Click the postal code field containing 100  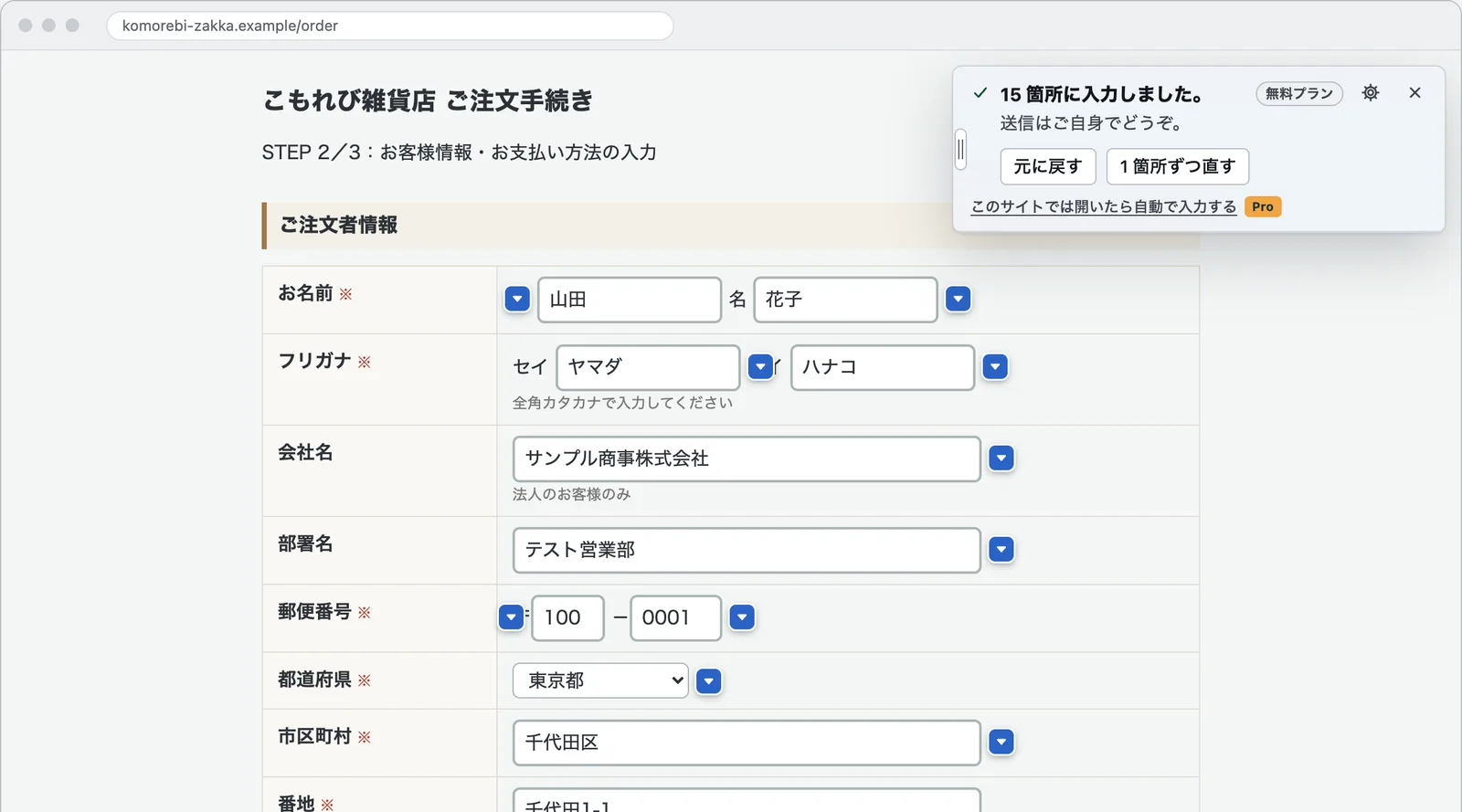(x=567, y=617)
